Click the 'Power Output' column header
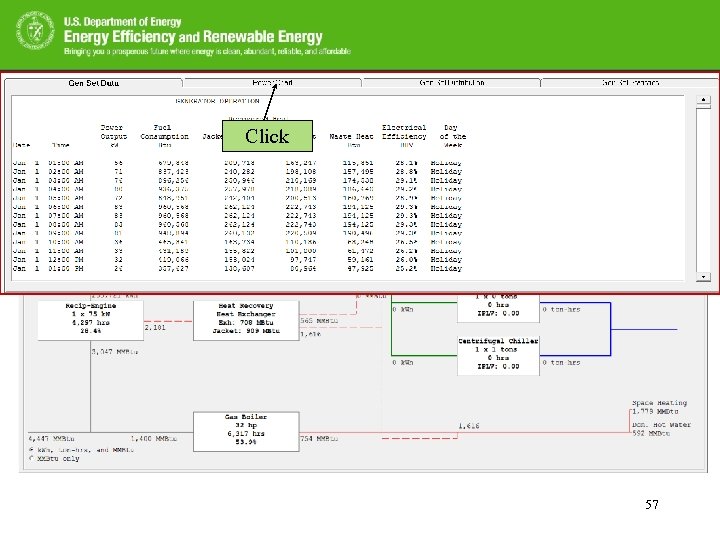 point(113,136)
